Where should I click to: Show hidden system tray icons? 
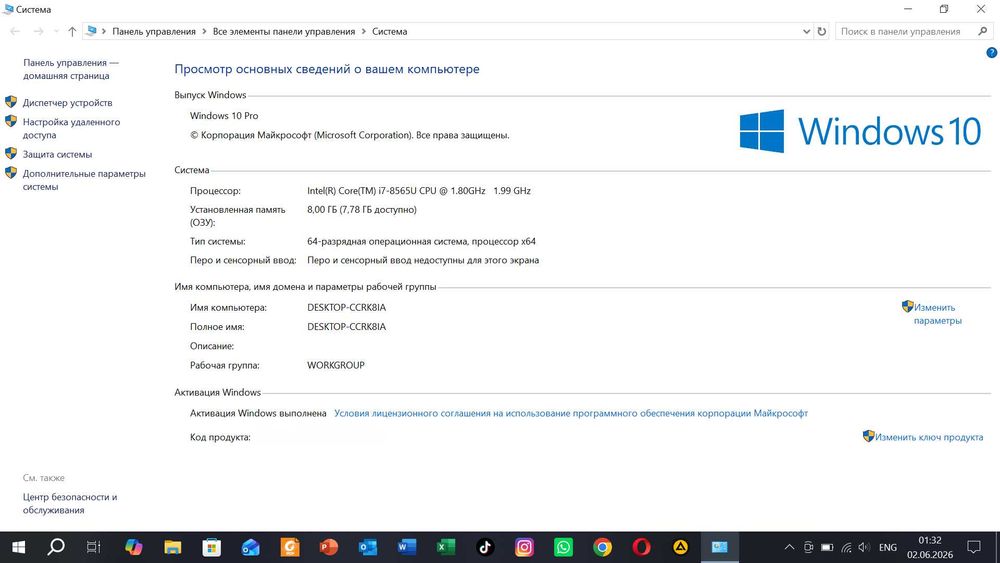click(x=789, y=547)
